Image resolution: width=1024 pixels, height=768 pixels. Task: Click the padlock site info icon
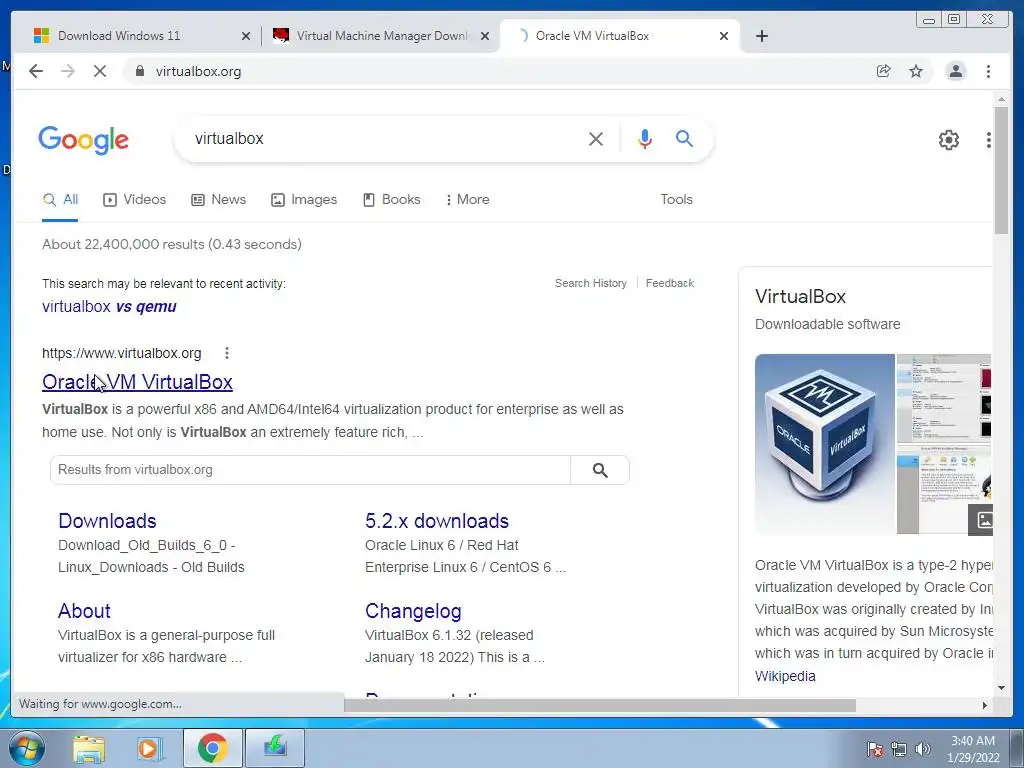click(139, 71)
